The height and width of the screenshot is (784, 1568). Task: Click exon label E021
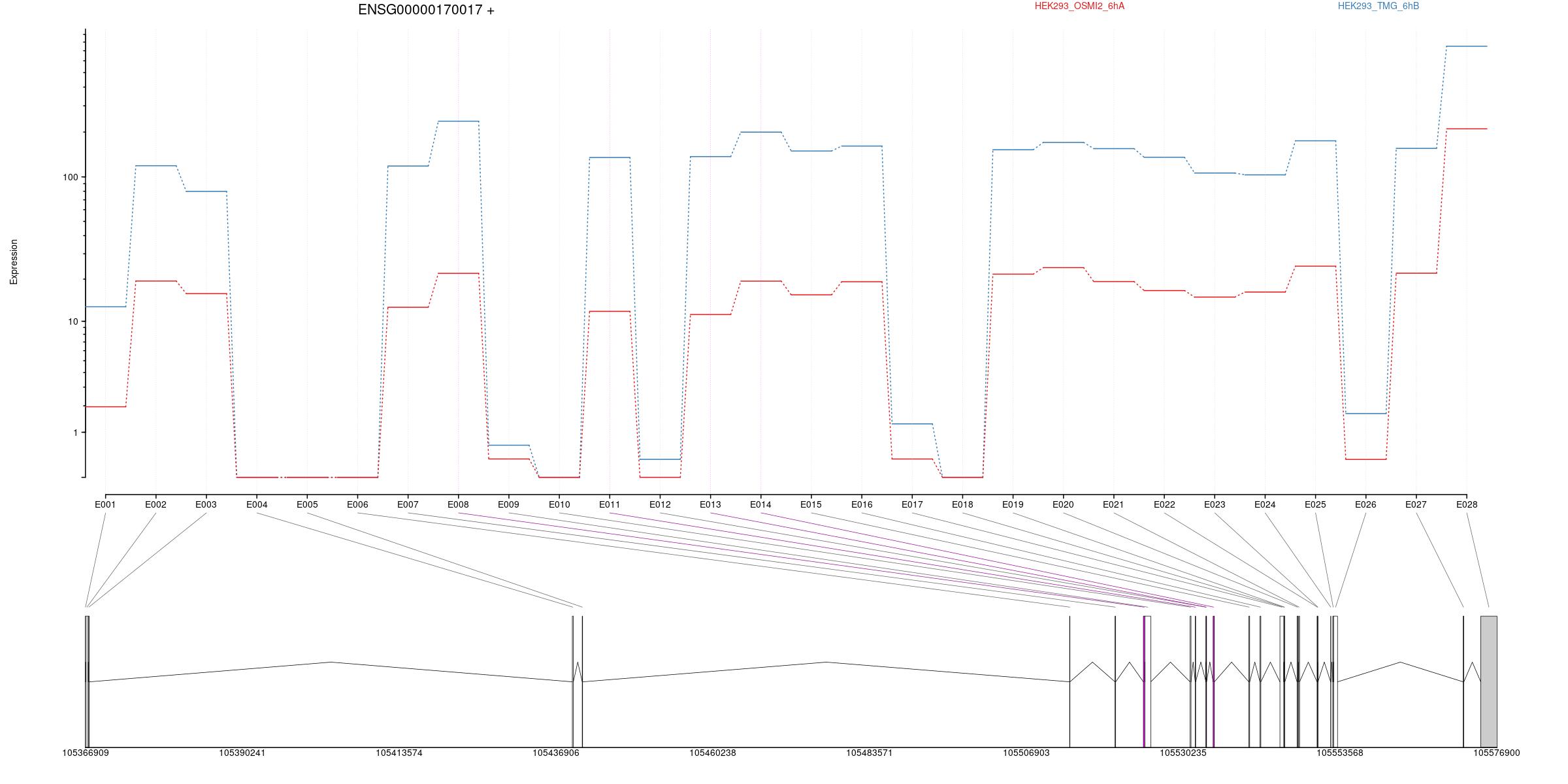click(x=1113, y=504)
